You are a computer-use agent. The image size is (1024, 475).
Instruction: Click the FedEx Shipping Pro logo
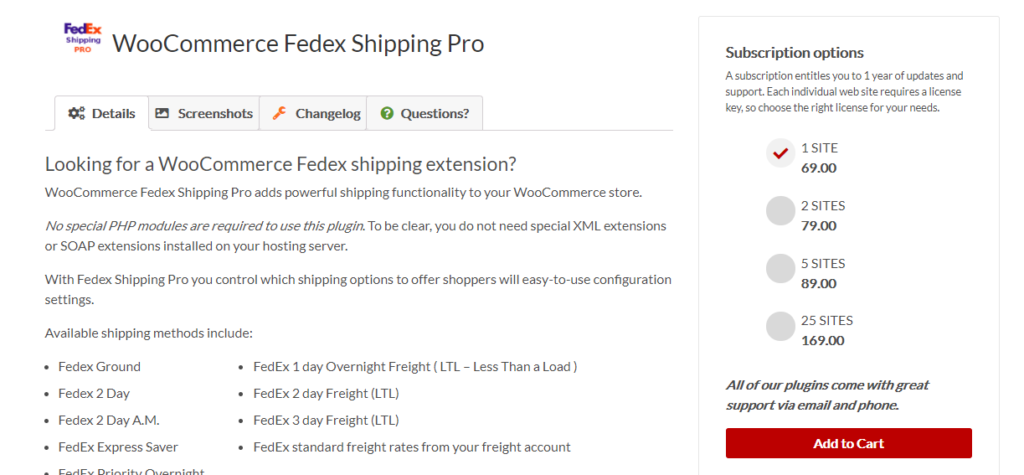[x=82, y=38]
